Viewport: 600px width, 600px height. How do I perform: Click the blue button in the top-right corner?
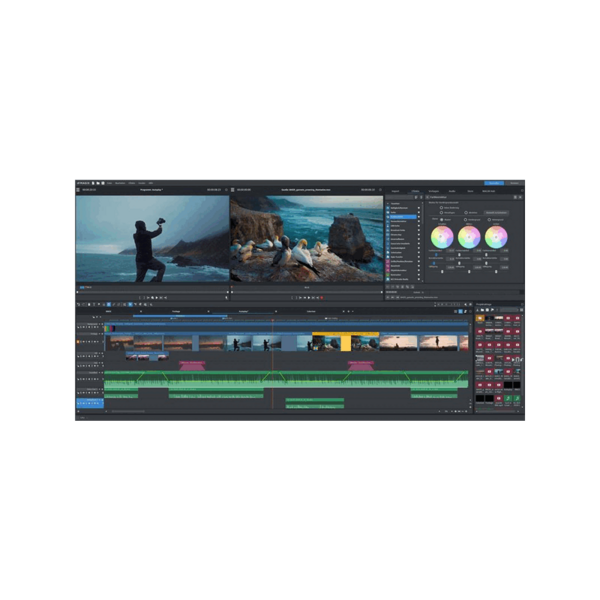(x=494, y=183)
